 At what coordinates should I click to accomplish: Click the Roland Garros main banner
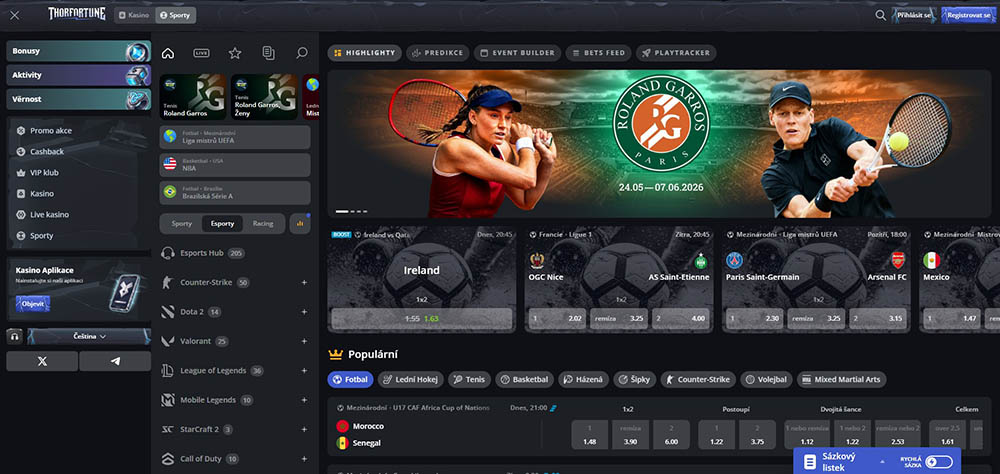[x=659, y=144]
